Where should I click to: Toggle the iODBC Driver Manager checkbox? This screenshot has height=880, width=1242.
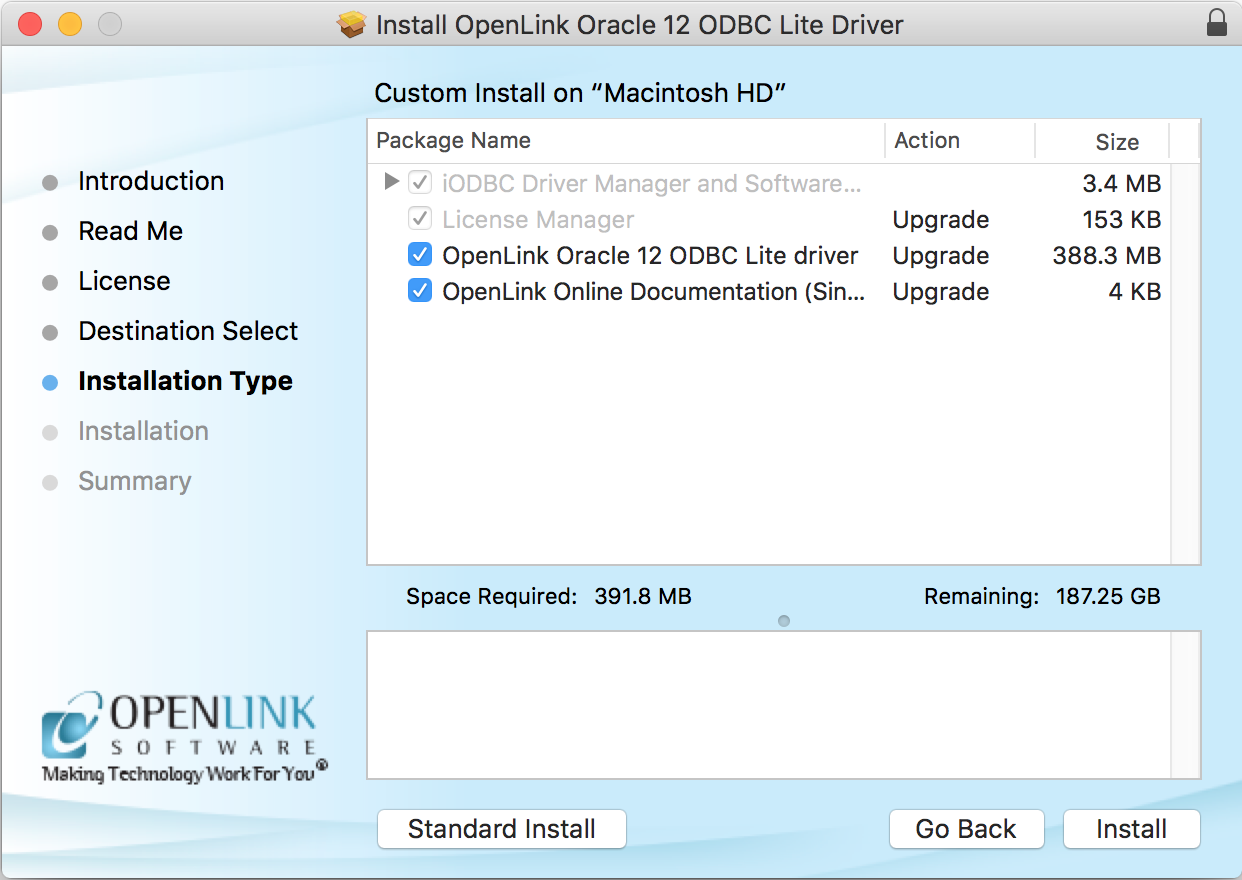[420, 184]
